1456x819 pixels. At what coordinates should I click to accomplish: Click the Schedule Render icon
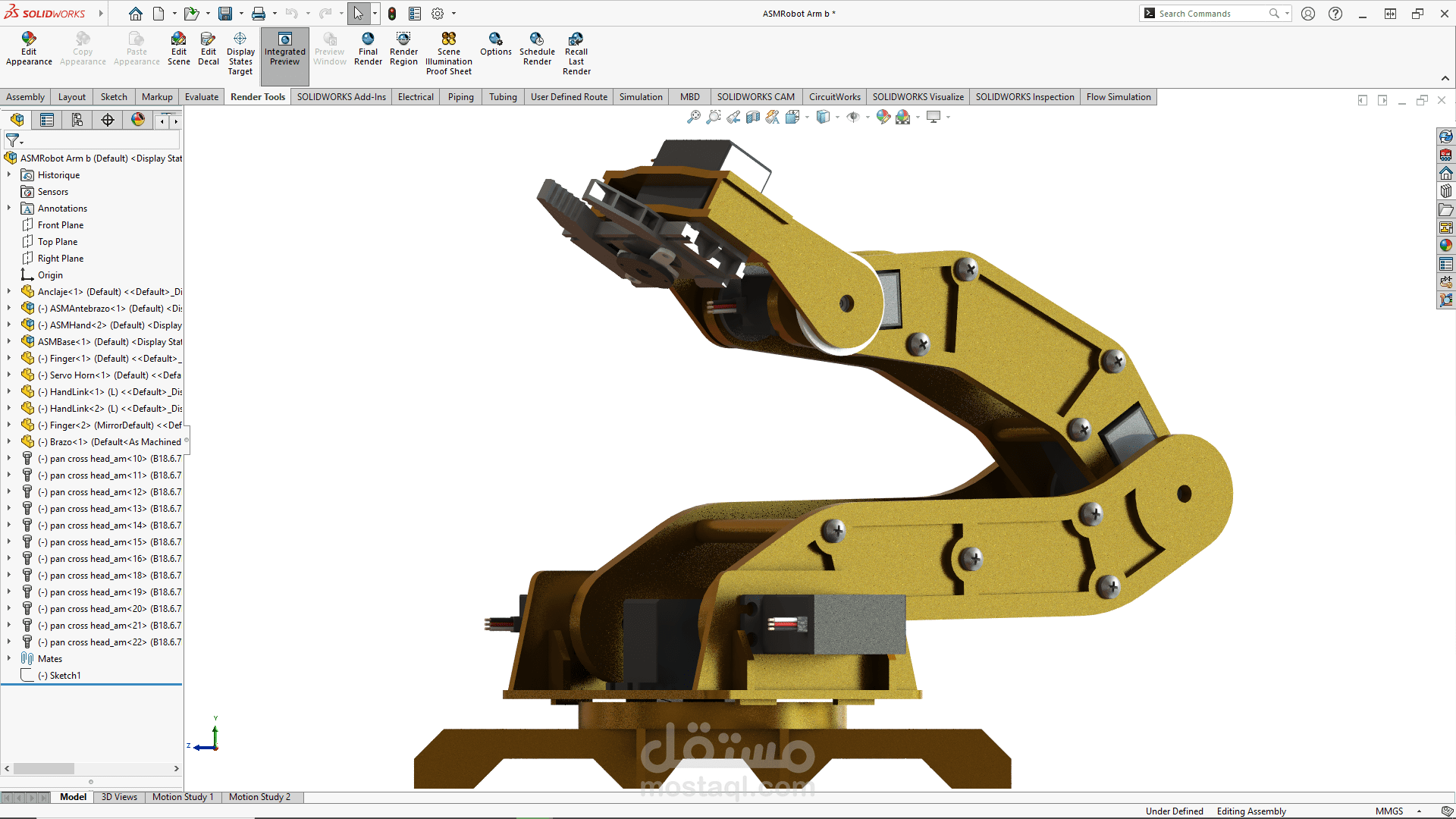click(537, 39)
